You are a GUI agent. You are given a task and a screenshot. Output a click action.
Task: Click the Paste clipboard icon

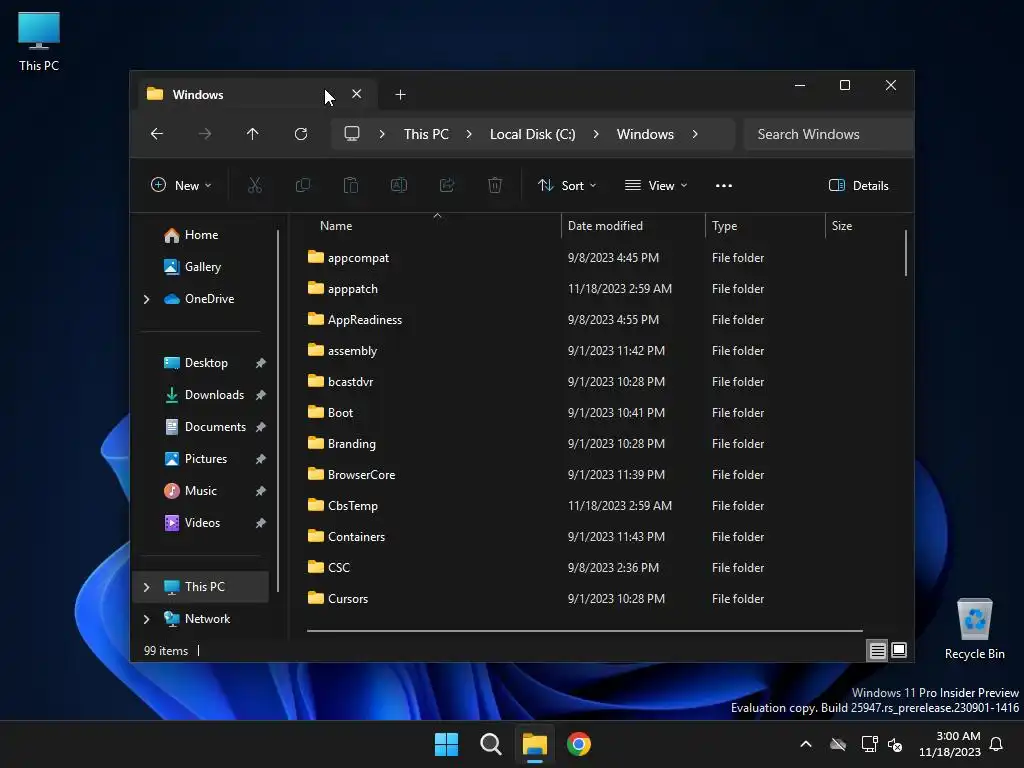pos(351,185)
